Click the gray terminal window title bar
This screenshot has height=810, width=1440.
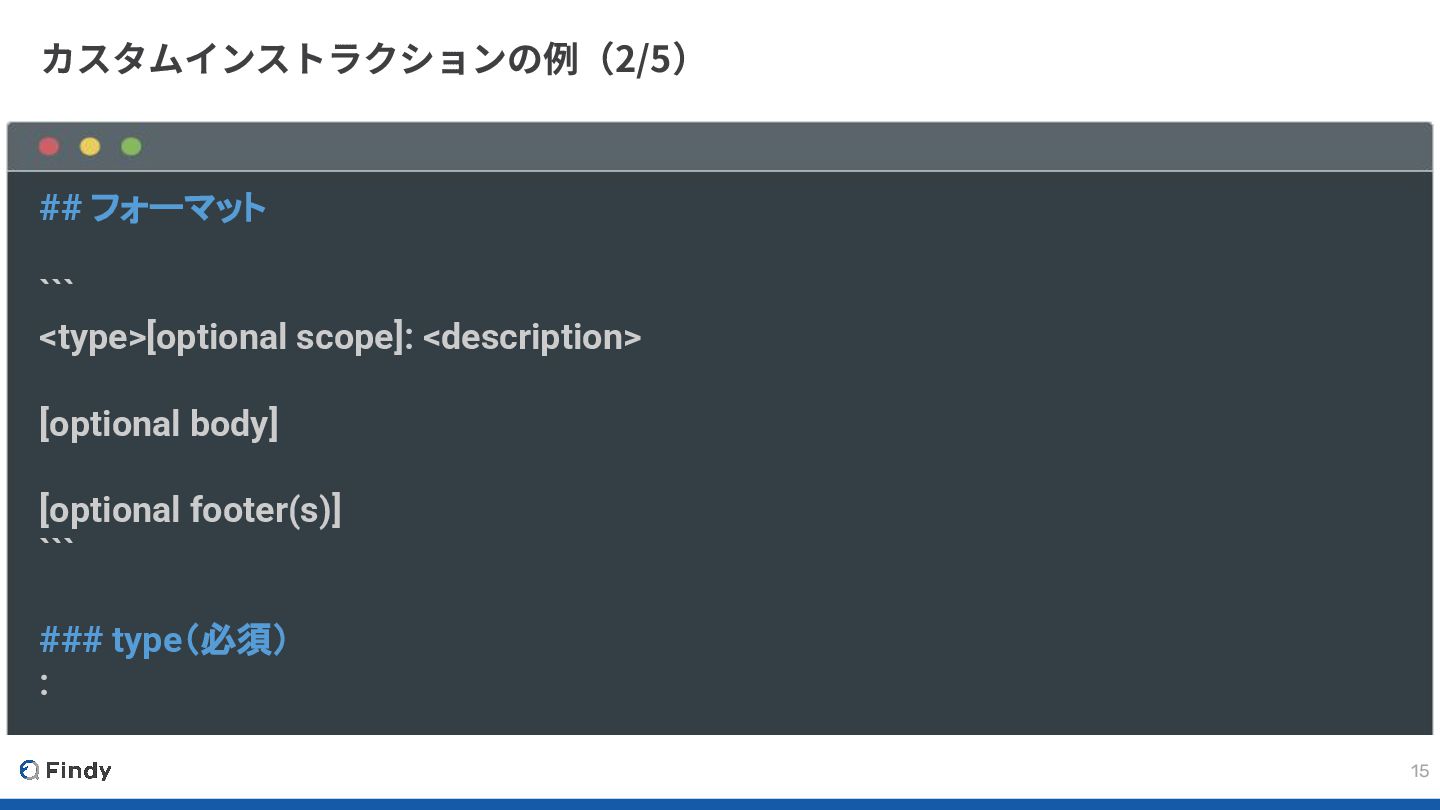(720, 147)
